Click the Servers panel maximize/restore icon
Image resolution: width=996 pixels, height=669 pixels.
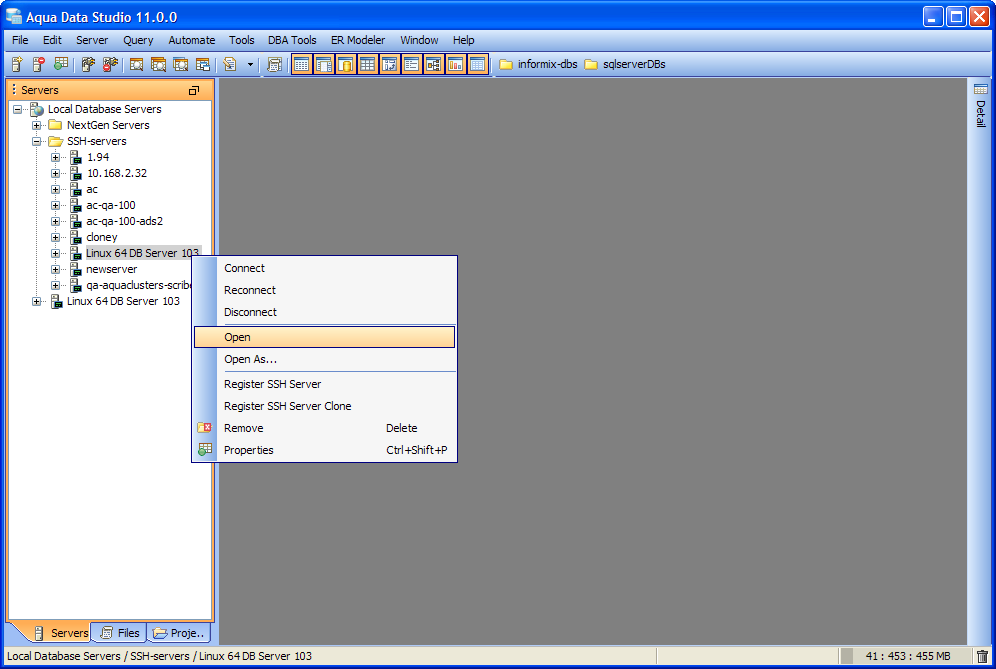tap(194, 90)
